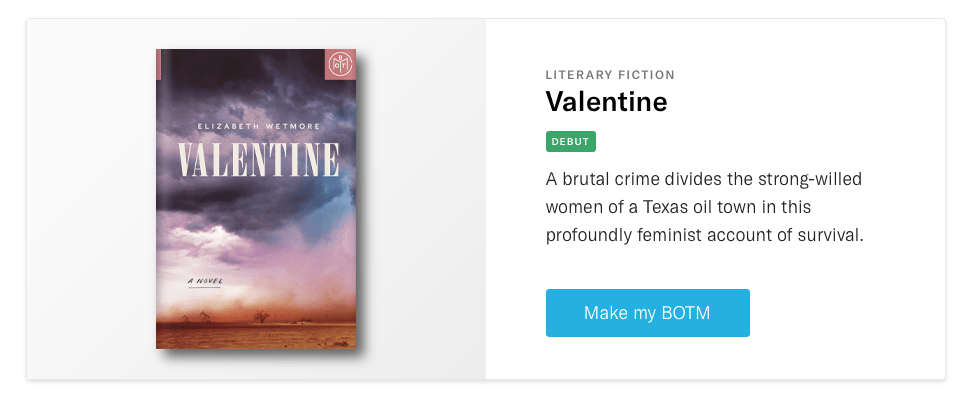Click the orange desert ground on cover
The image size is (962, 403).
click(x=257, y=335)
